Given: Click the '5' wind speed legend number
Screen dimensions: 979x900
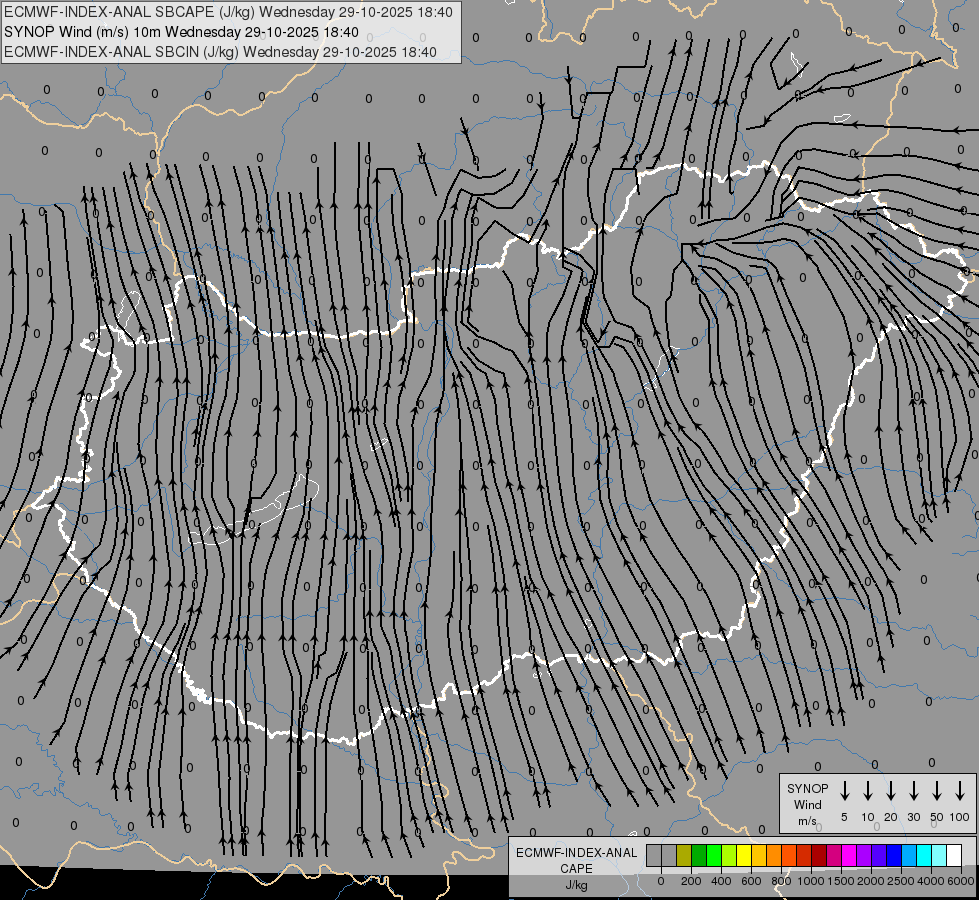Looking at the screenshot, I should [844, 817].
